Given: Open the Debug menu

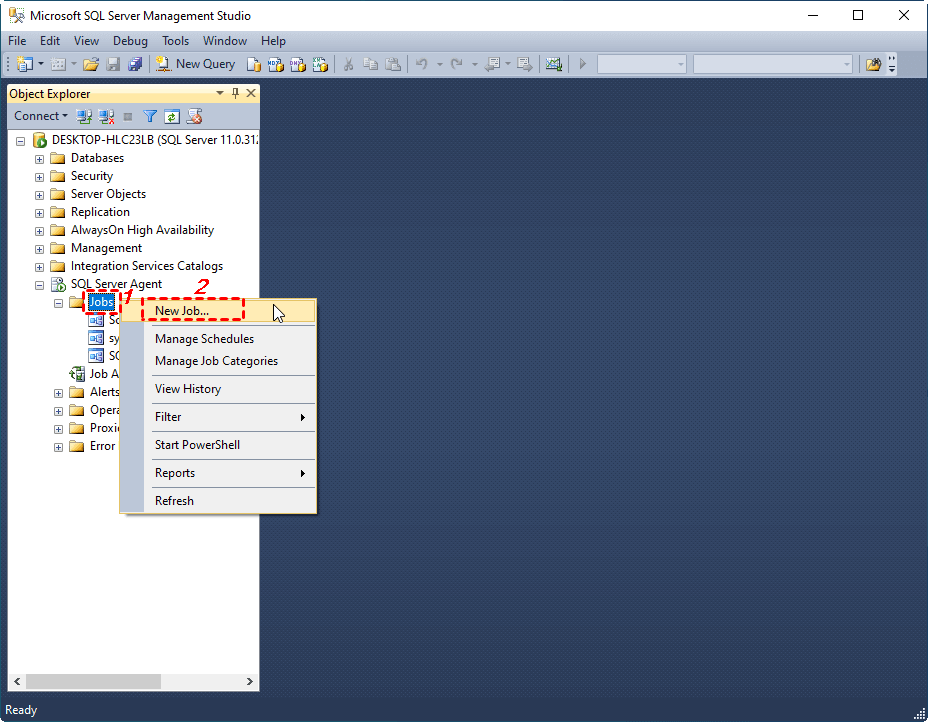Looking at the screenshot, I should pyautogui.click(x=130, y=41).
